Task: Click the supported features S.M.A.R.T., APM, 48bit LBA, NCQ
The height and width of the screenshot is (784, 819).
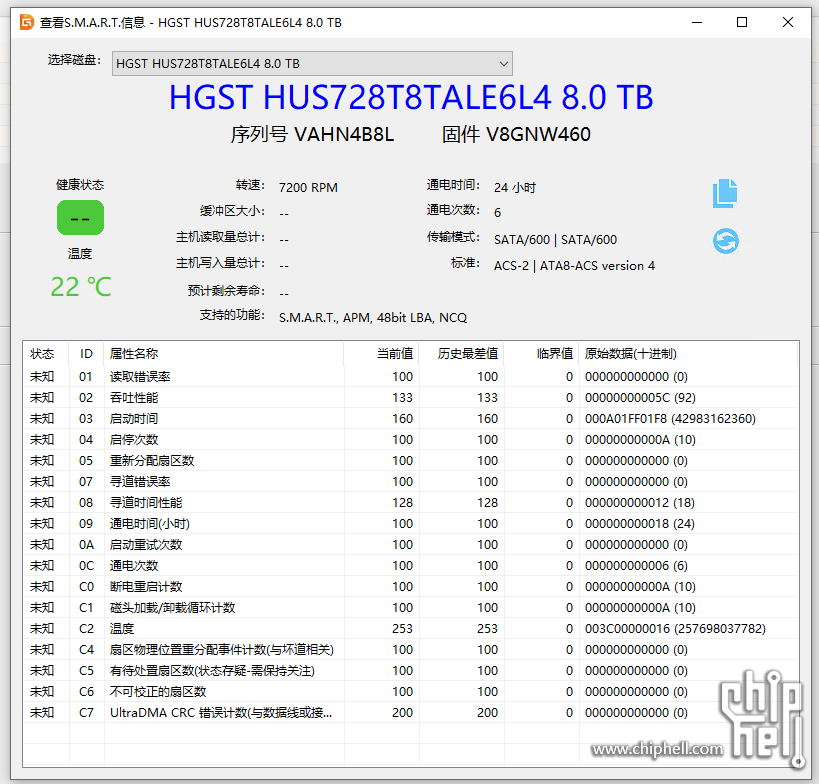Action: click(x=373, y=318)
